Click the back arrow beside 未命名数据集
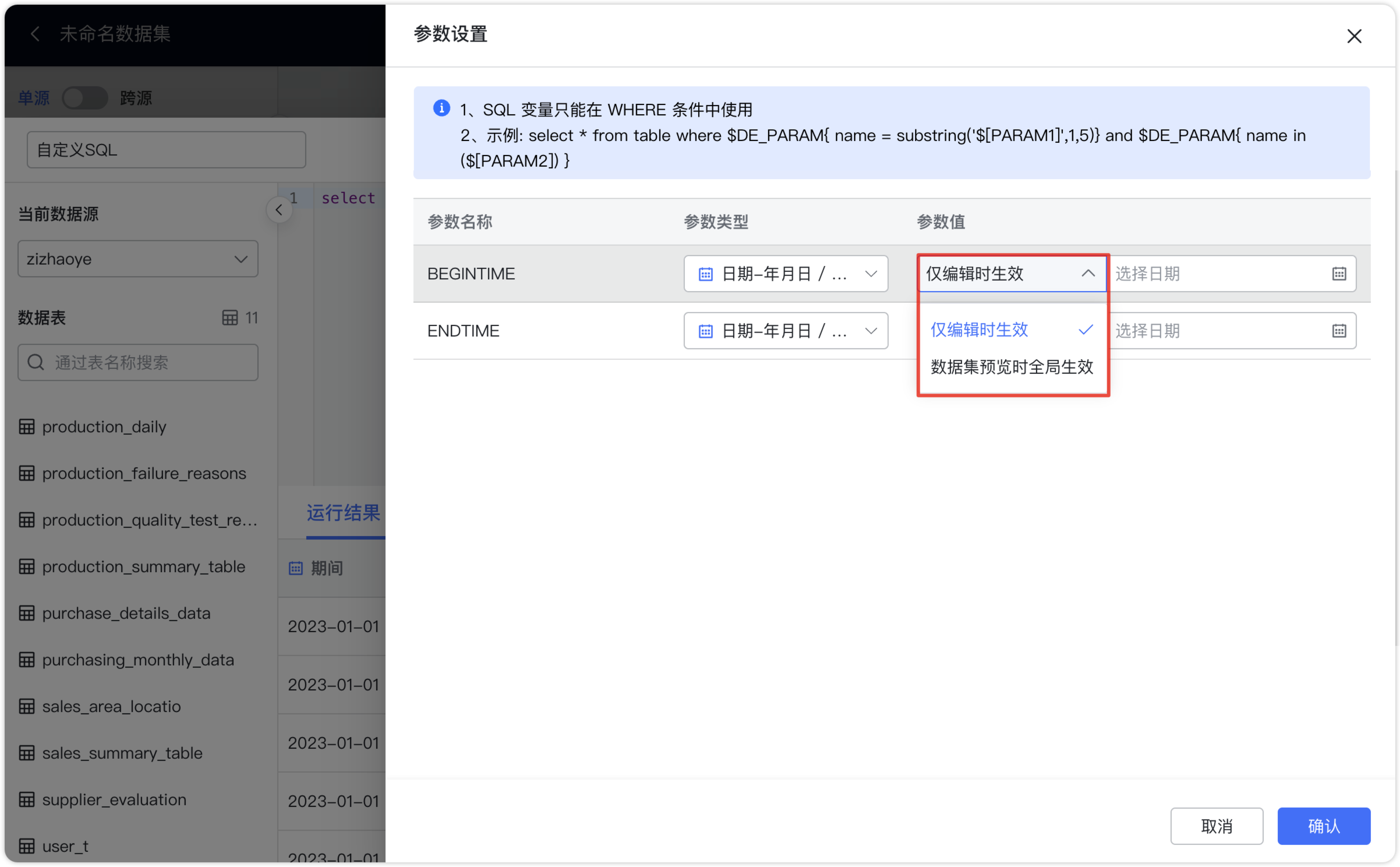This screenshot has width=1400, height=867. point(35,34)
